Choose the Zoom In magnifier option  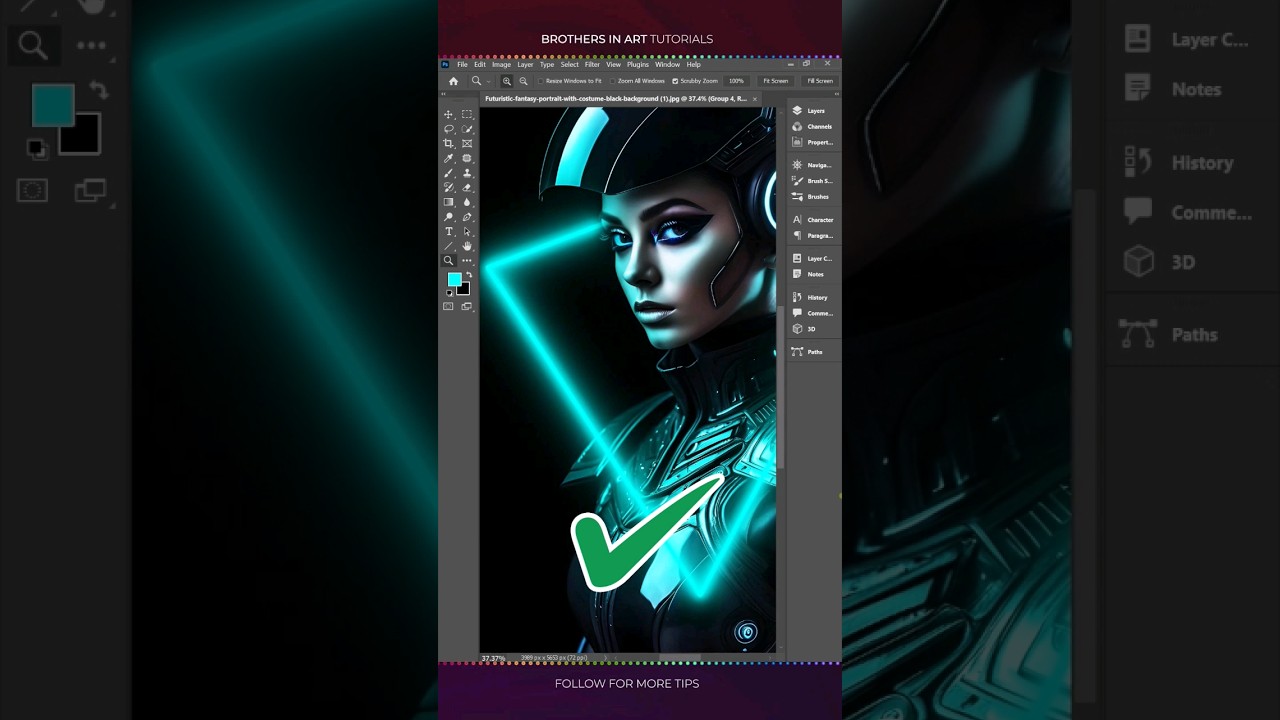507,81
